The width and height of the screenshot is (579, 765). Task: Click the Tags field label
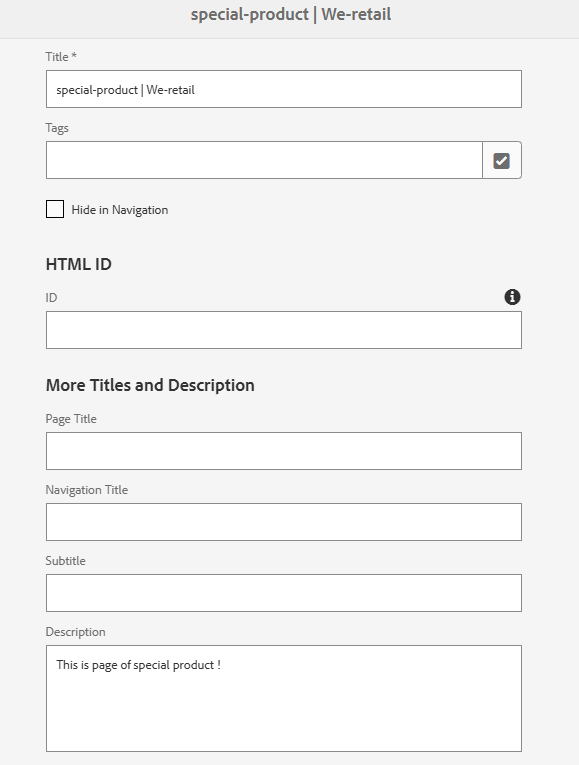[x=57, y=128]
